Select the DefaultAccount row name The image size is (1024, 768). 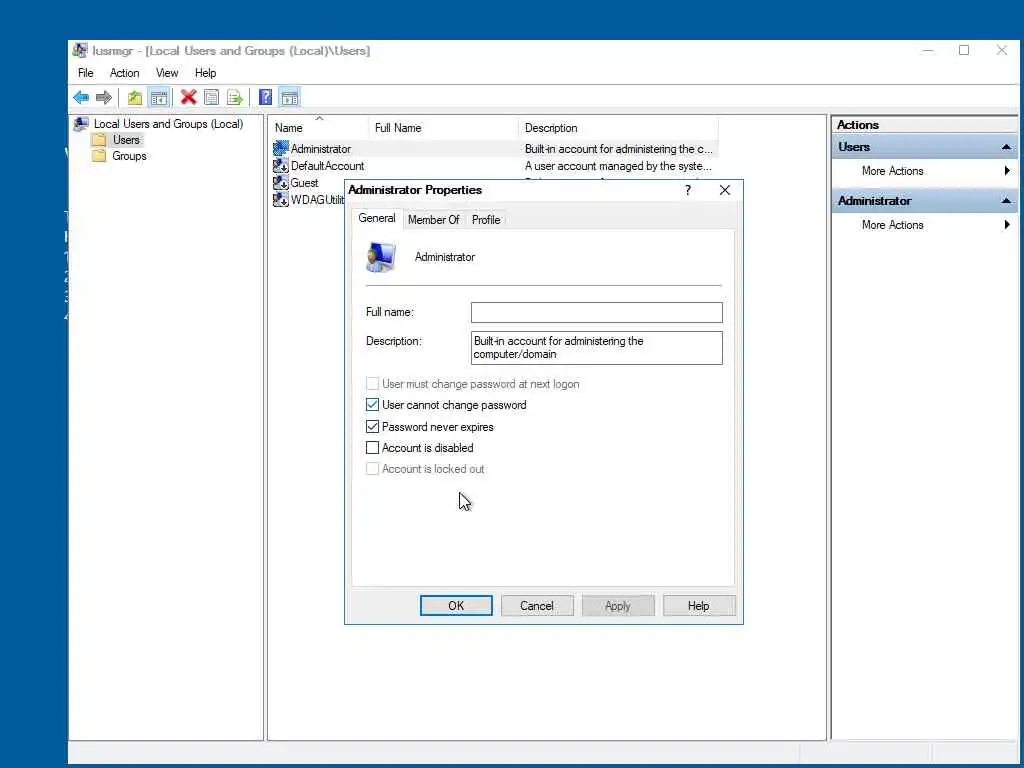click(327, 166)
